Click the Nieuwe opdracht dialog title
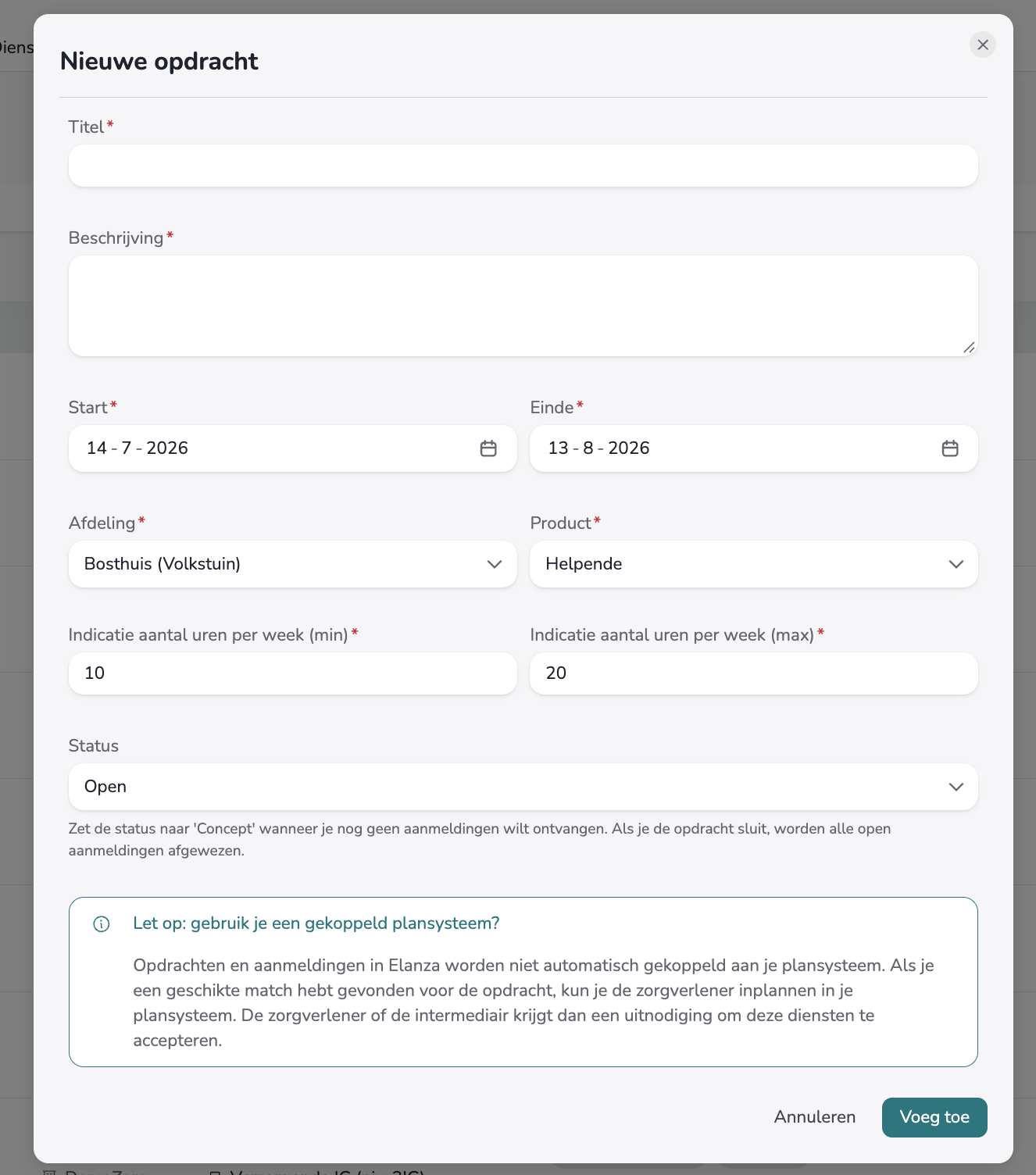Image resolution: width=1036 pixels, height=1175 pixels. click(x=159, y=61)
